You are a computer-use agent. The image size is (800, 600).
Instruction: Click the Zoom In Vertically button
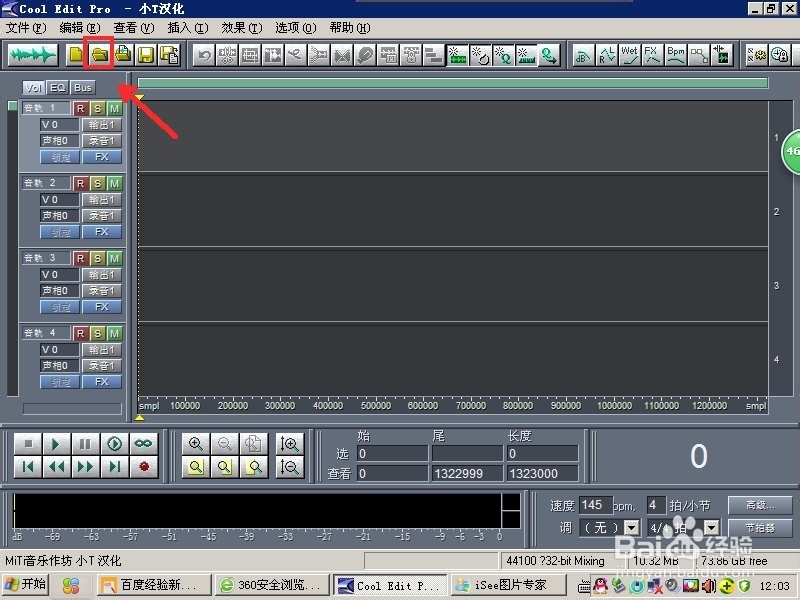coord(289,443)
